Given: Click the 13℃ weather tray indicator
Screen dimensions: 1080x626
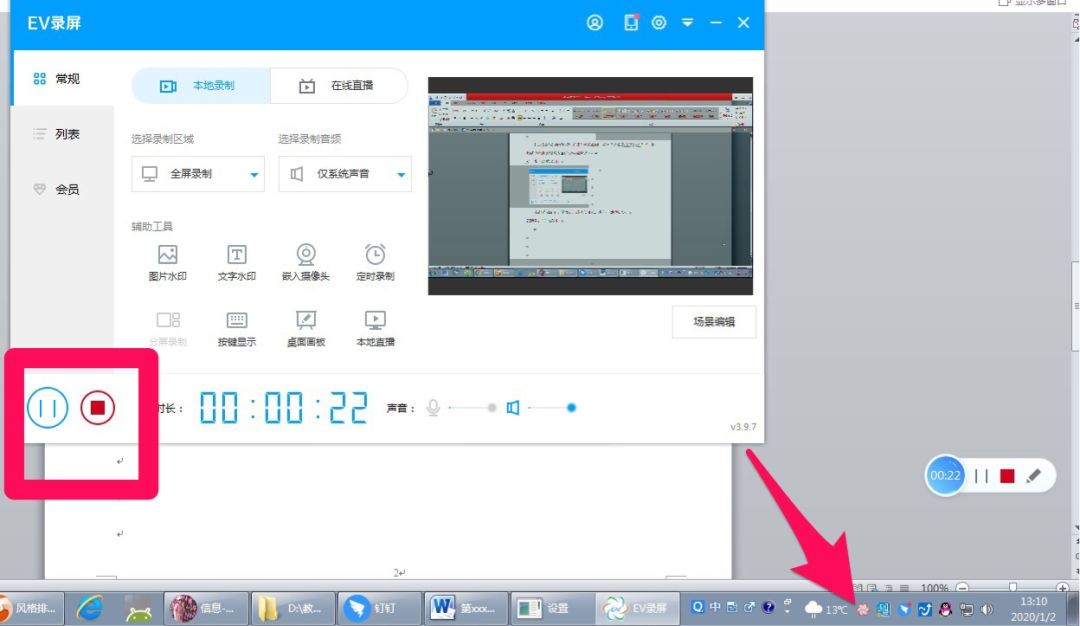Looking at the screenshot, I should (x=826, y=609).
